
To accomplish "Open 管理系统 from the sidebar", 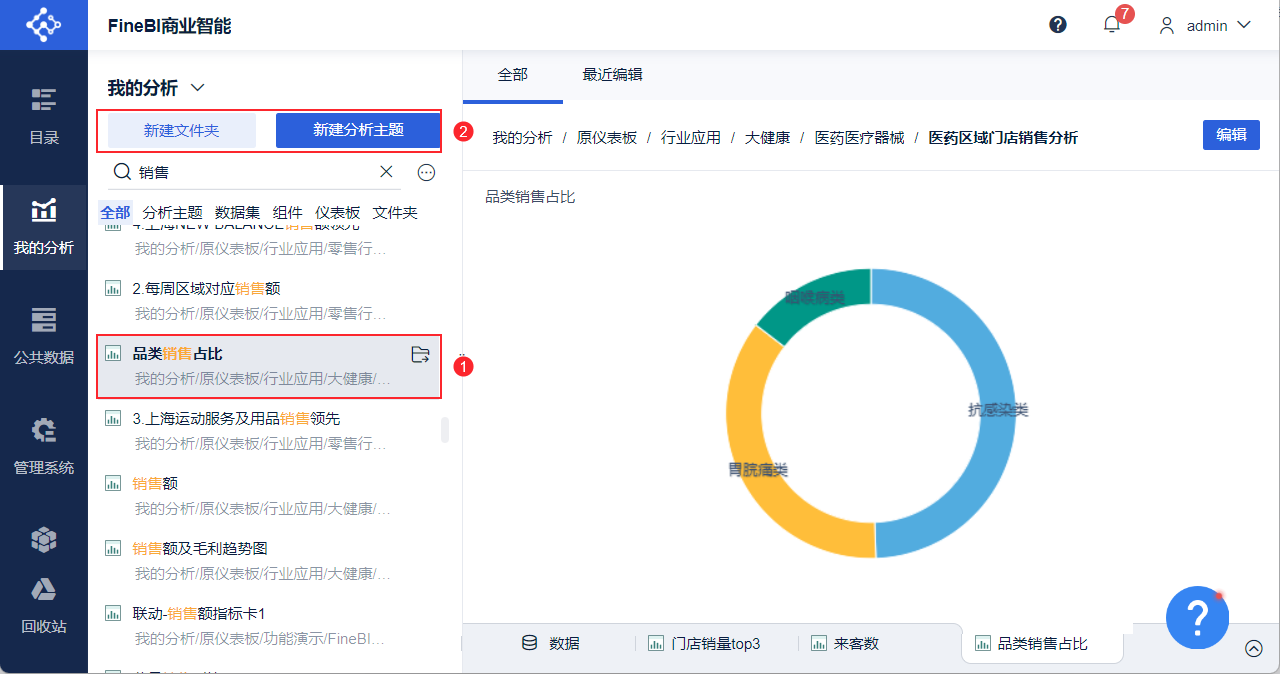I will tap(44, 446).
